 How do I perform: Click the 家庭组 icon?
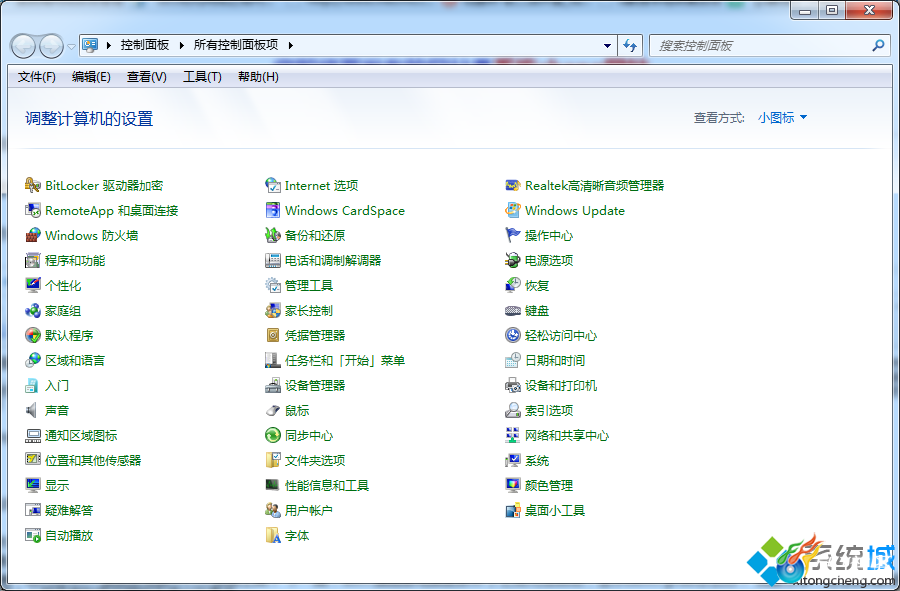(x=33, y=310)
